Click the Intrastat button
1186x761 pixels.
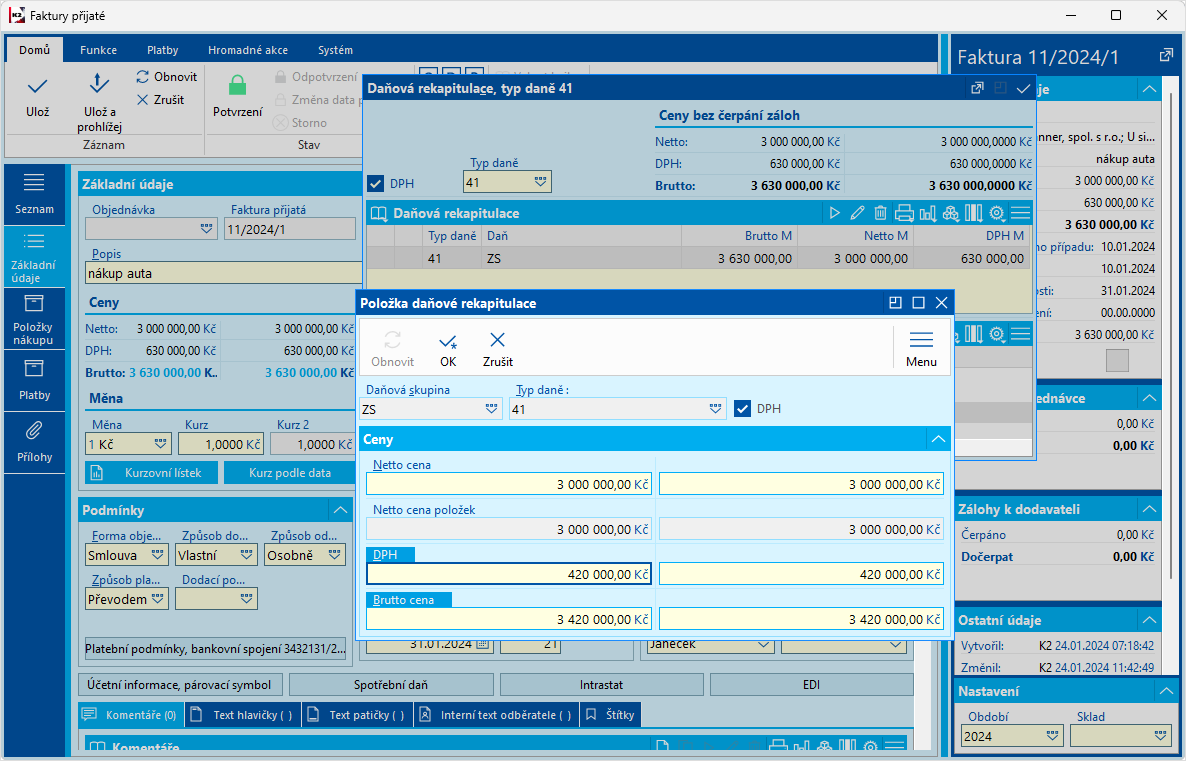click(x=601, y=685)
